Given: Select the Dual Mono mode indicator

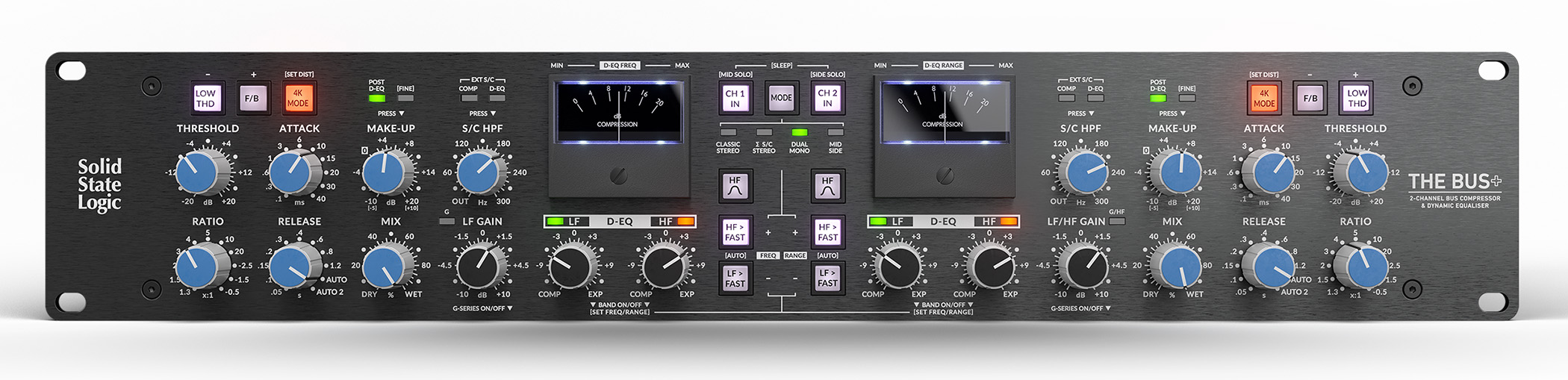Looking at the screenshot, I should (799, 133).
